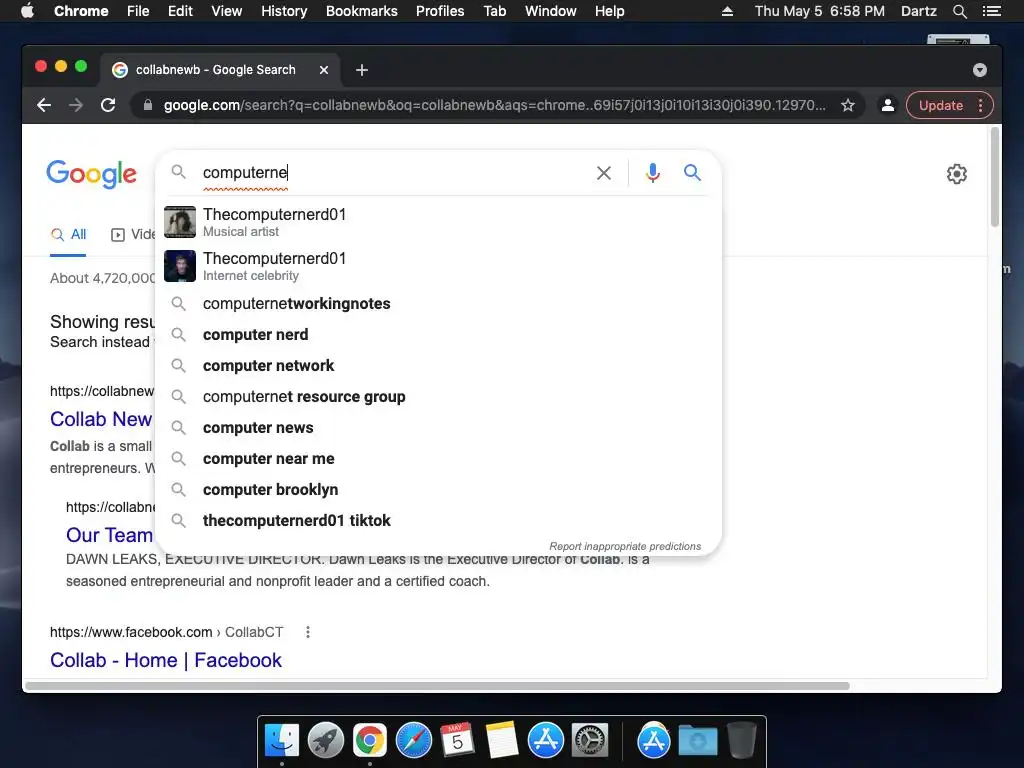The image size is (1024, 768).
Task: Submit search with blue magnifier icon
Action: 692,172
